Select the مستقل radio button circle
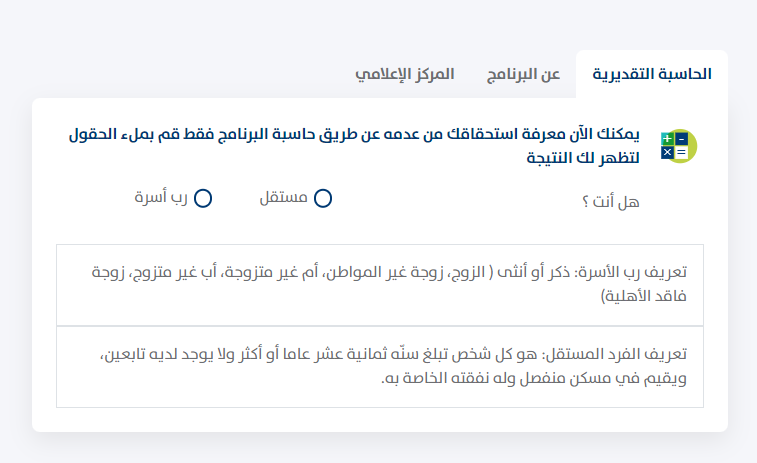The height and width of the screenshot is (463, 757). point(322,198)
